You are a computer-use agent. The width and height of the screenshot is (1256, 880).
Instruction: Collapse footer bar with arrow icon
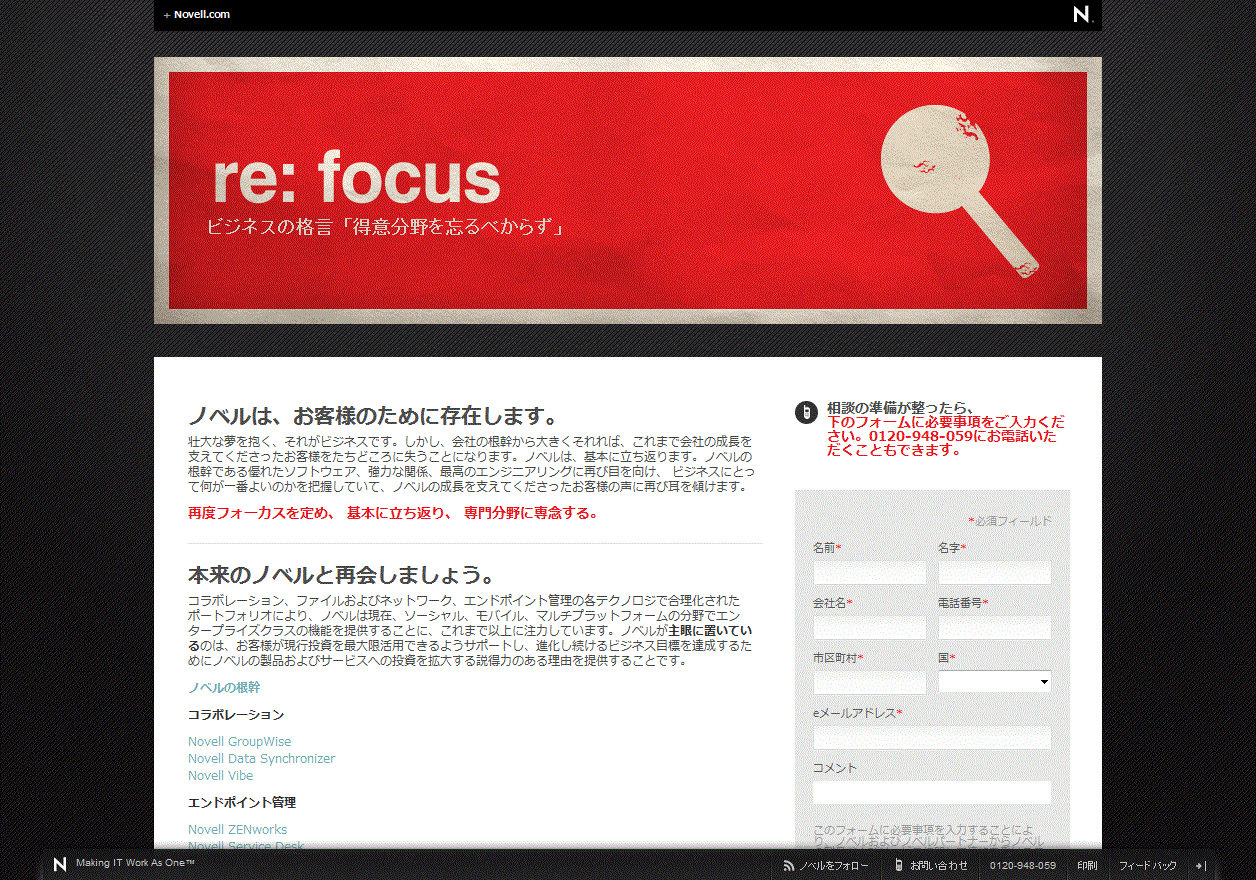[1201, 866]
